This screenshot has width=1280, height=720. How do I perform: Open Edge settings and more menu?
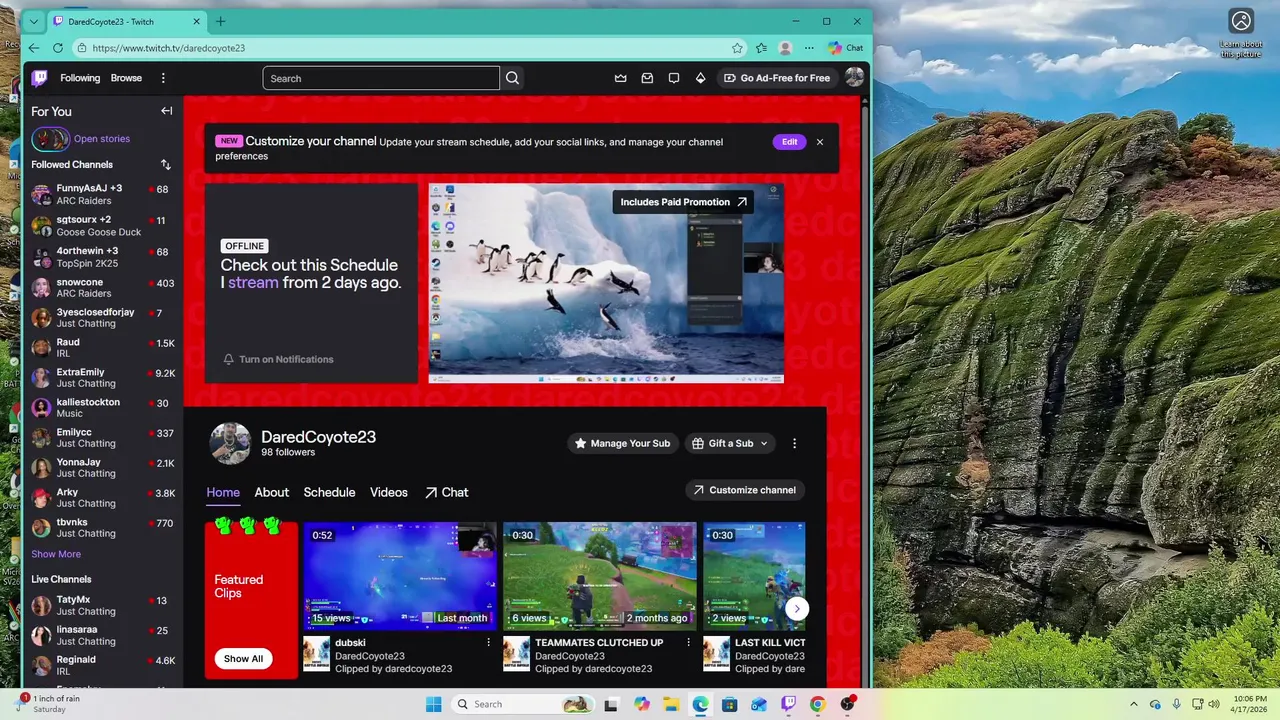[x=809, y=47]
